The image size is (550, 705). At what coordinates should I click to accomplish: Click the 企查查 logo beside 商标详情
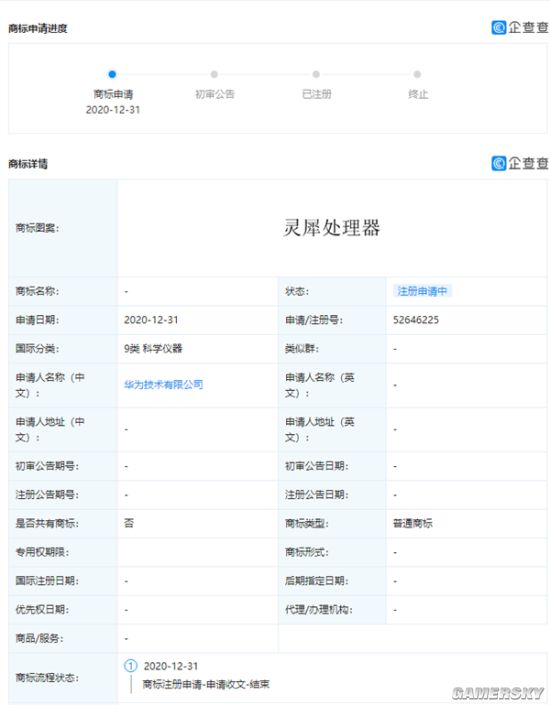(x=520, y=163)
